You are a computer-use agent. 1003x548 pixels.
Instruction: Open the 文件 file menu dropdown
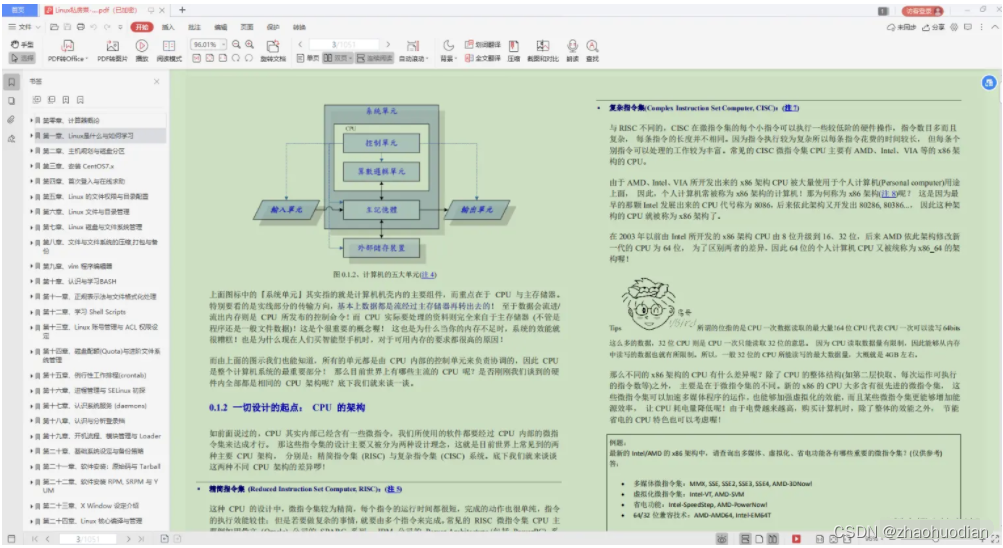pyautogui.click(x=24, y=27)
